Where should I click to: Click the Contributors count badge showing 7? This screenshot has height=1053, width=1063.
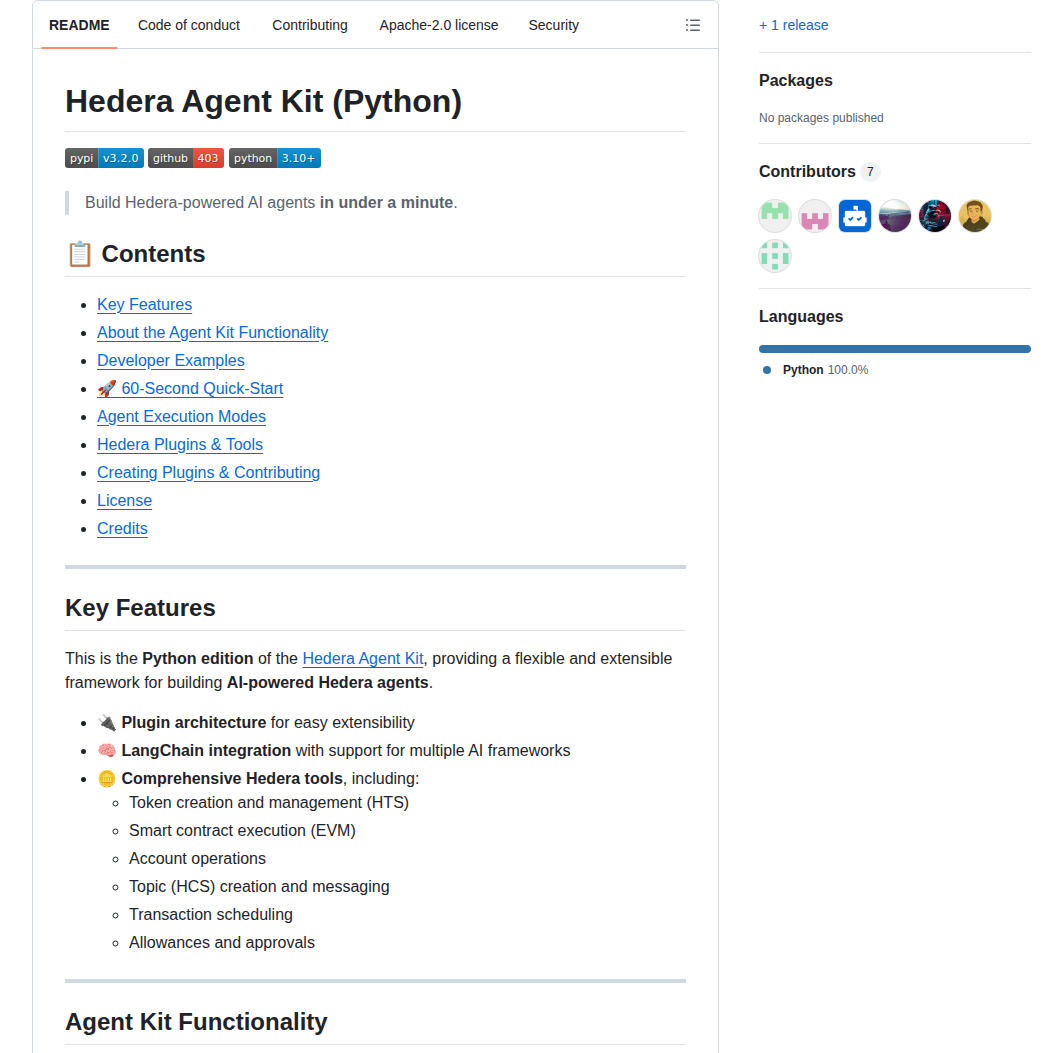(870, 171)
